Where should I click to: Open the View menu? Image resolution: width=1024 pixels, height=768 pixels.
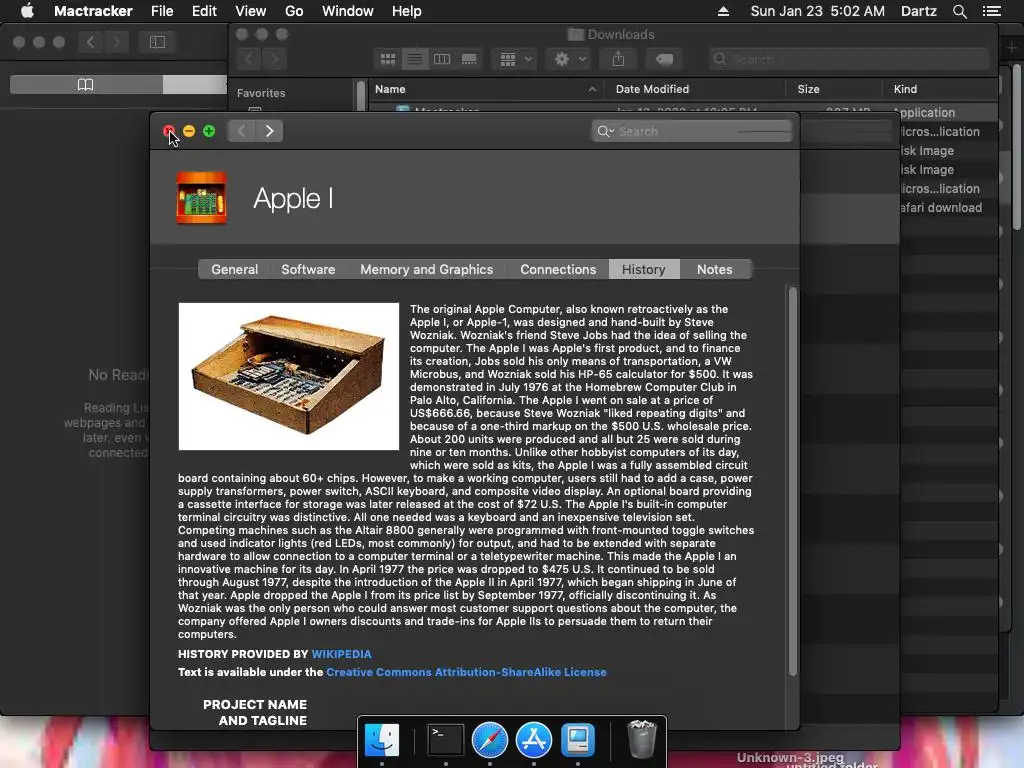(250, 11)
